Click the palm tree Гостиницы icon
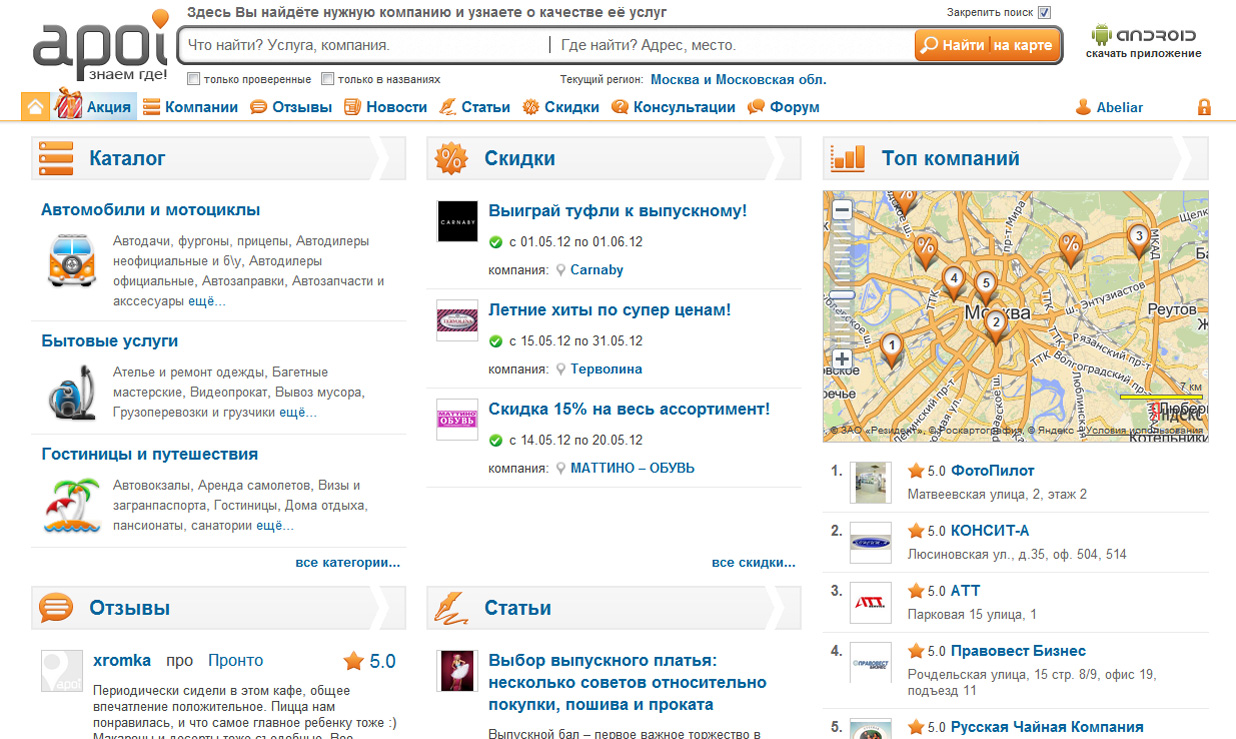The height and width of the screenshot is (739, 1236). pyautogui.click(x=72, y=506)
